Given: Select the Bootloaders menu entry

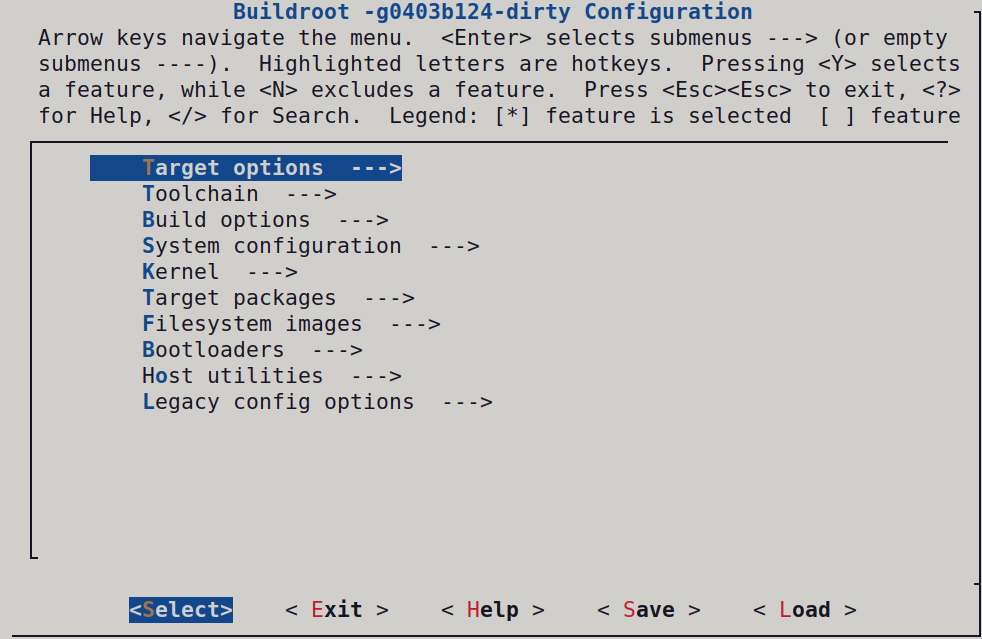Looking at the screenshot, I should coord(214,350).
